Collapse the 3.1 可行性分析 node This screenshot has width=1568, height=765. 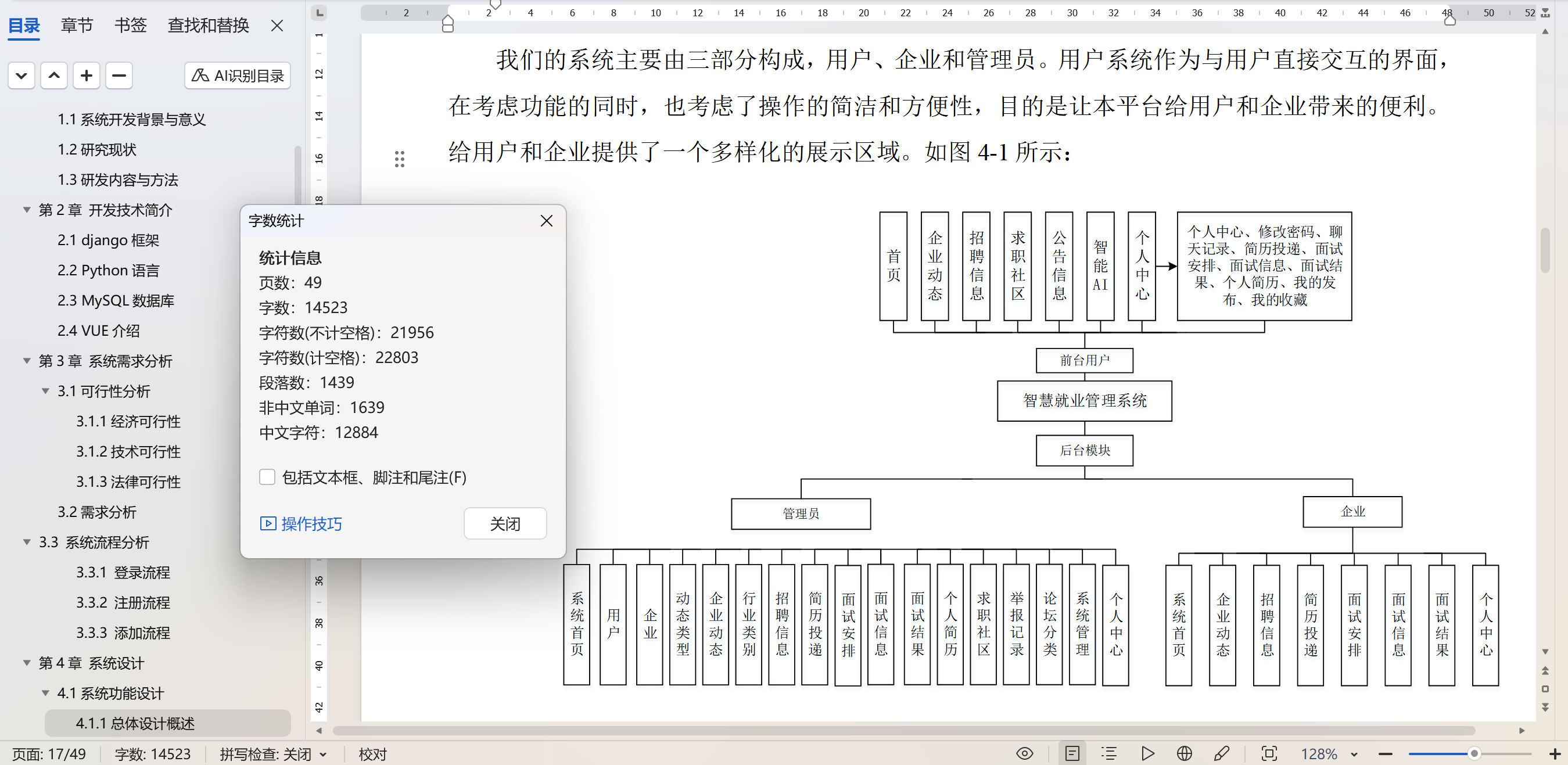(46, 392)
